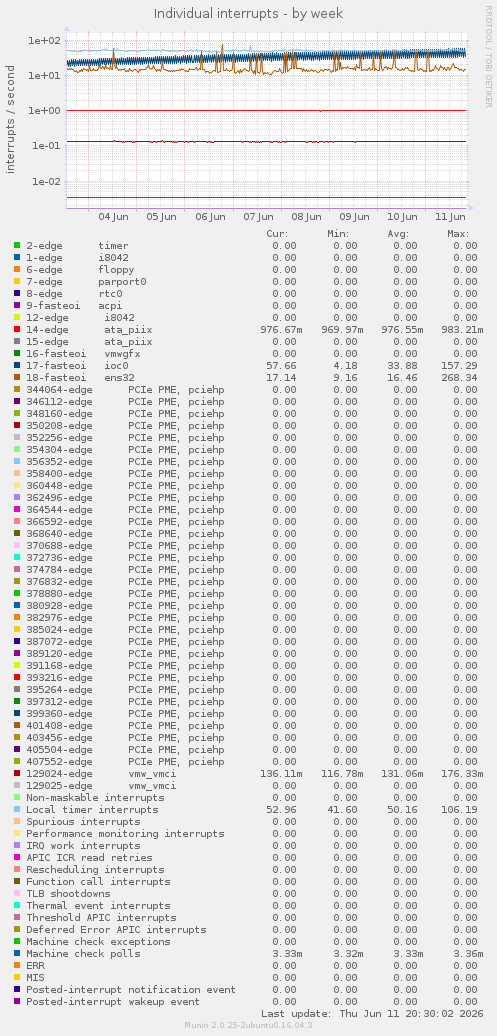Click the 'interrupts / second' axis label
The width and height of the screenshot is (497, 1036).
click(11, 119)
